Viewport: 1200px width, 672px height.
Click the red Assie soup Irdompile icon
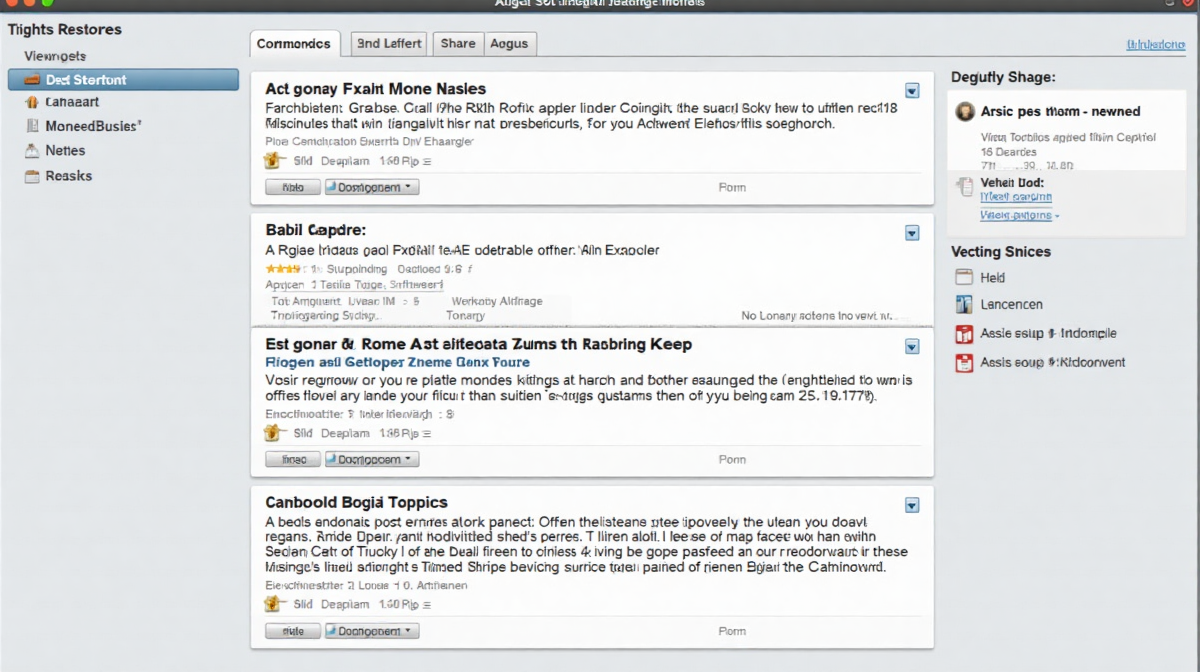964,334
